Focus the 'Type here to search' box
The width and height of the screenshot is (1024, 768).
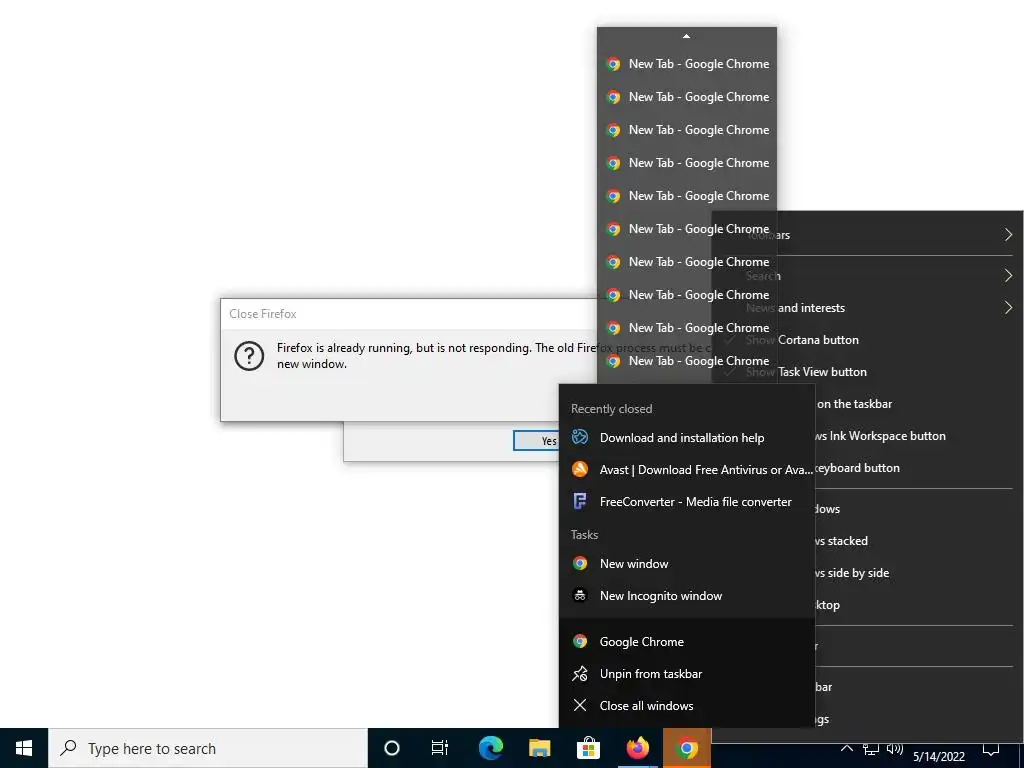click(x=208, y=748)
